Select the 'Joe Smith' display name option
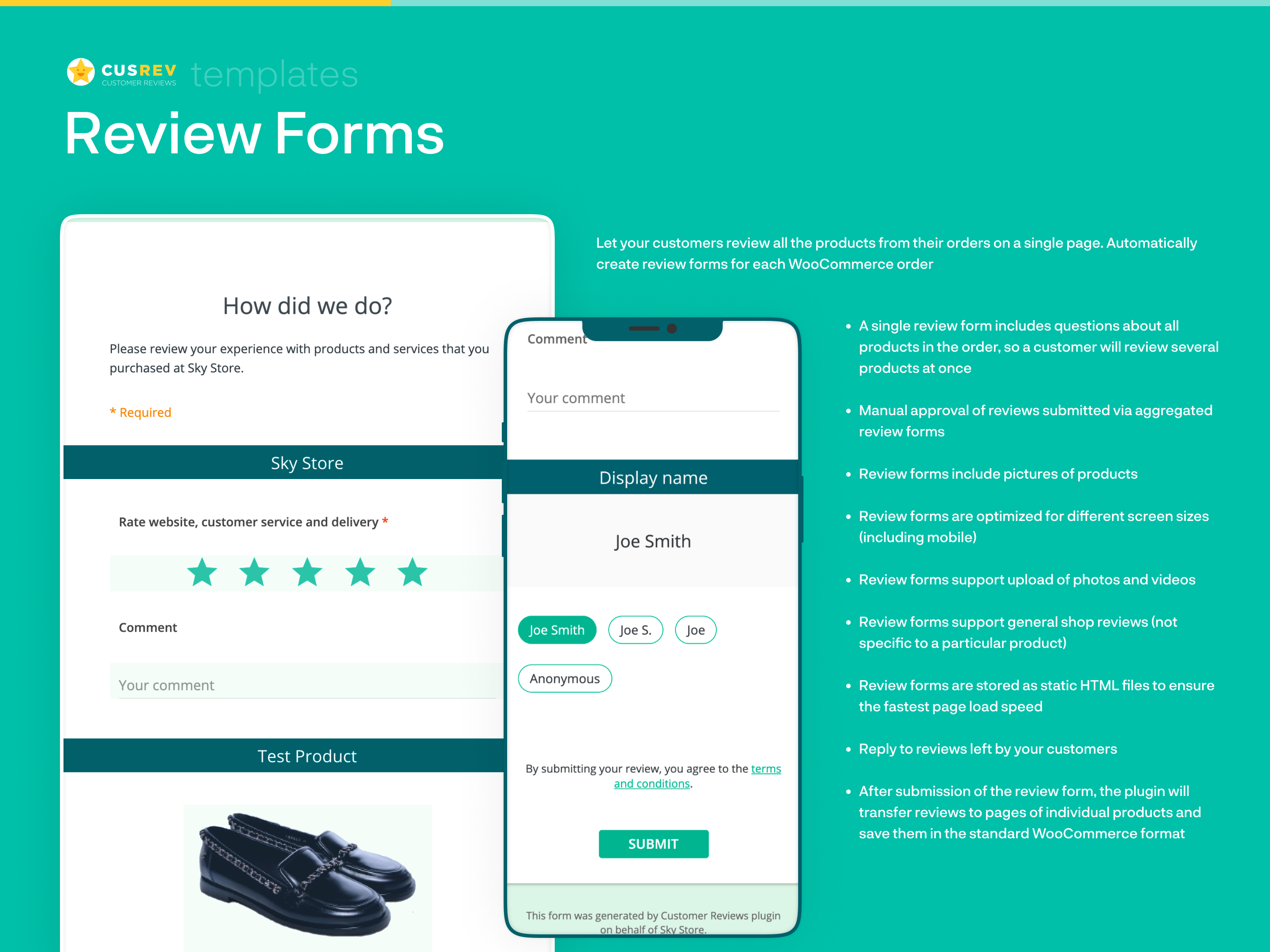The height and width of the screenshot is (952, 1270). pyautogui.click(x=557, y=630)
